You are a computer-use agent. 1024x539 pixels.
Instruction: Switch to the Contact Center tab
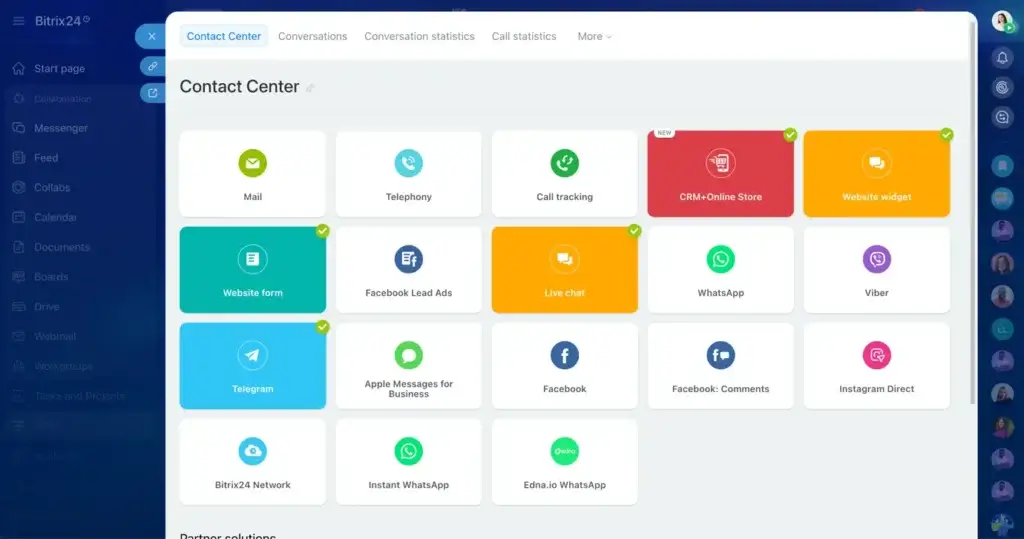click(223, 36)
